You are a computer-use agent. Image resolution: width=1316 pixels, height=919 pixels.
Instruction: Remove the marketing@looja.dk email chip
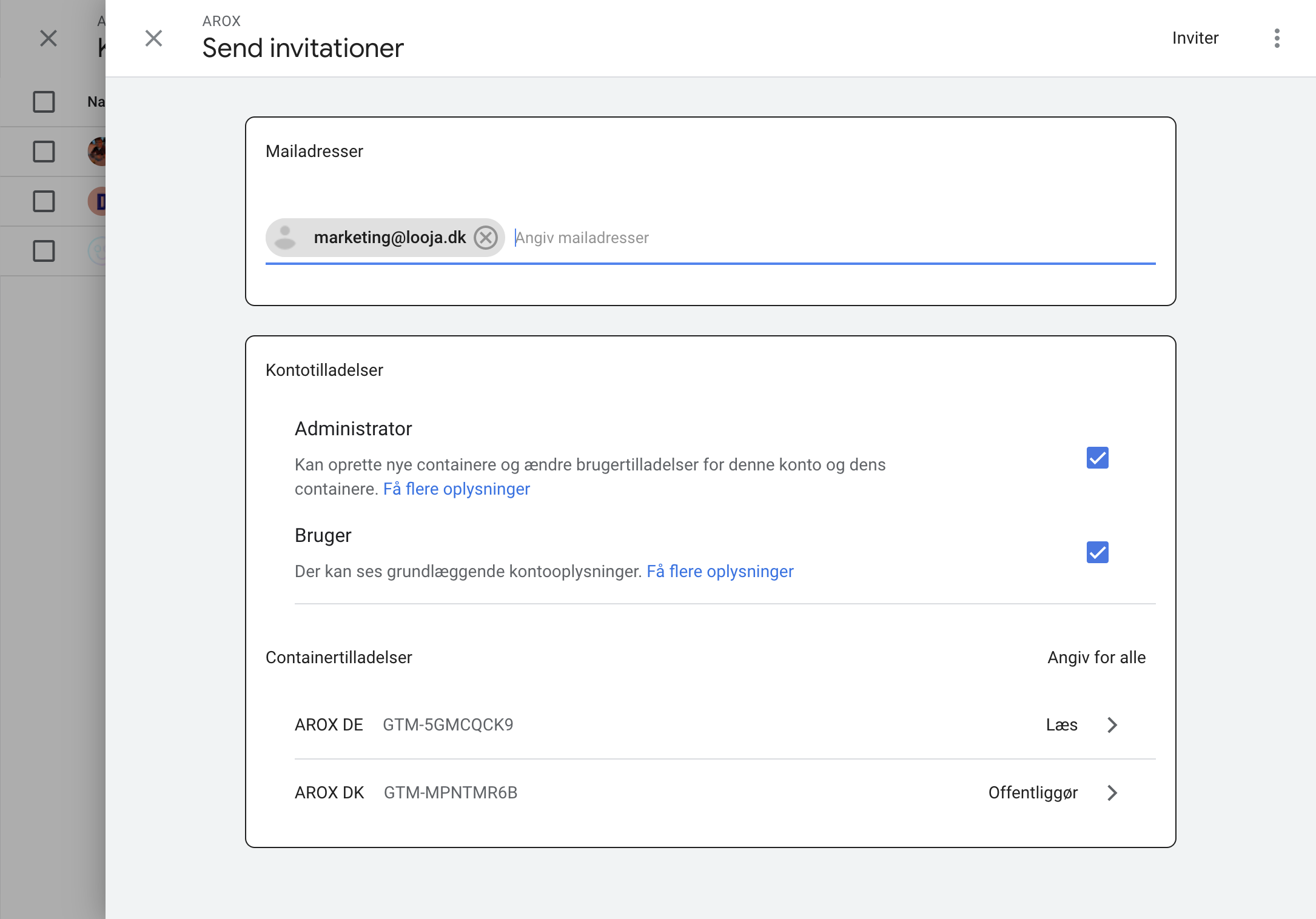point(486,238)
